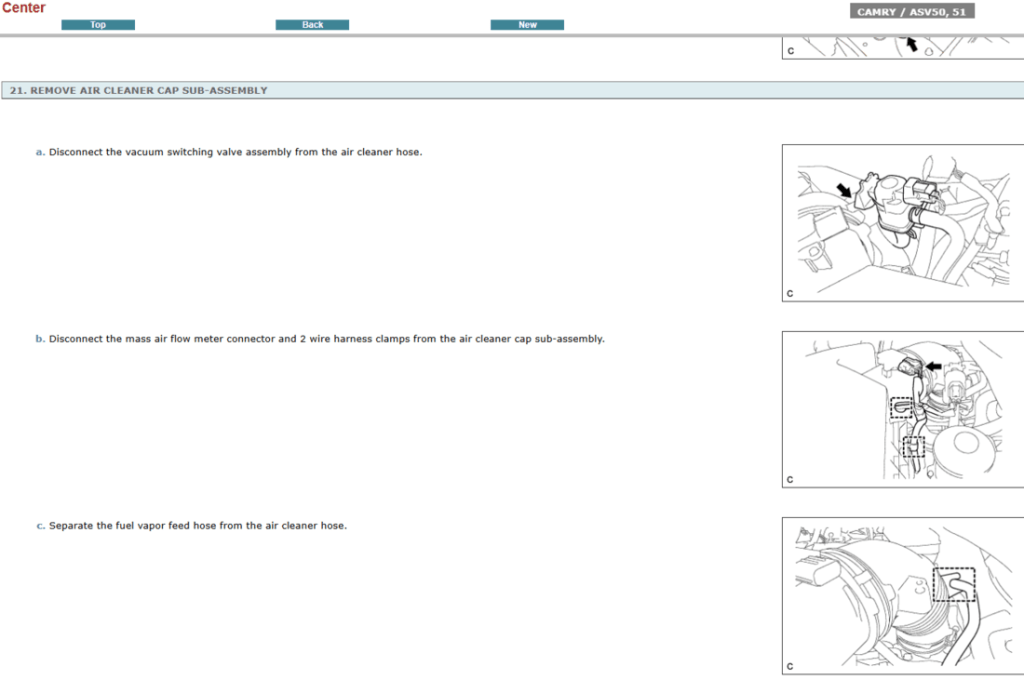Click the blue "a." step label
Screen dimensions: 1024x693
(40, 152)
